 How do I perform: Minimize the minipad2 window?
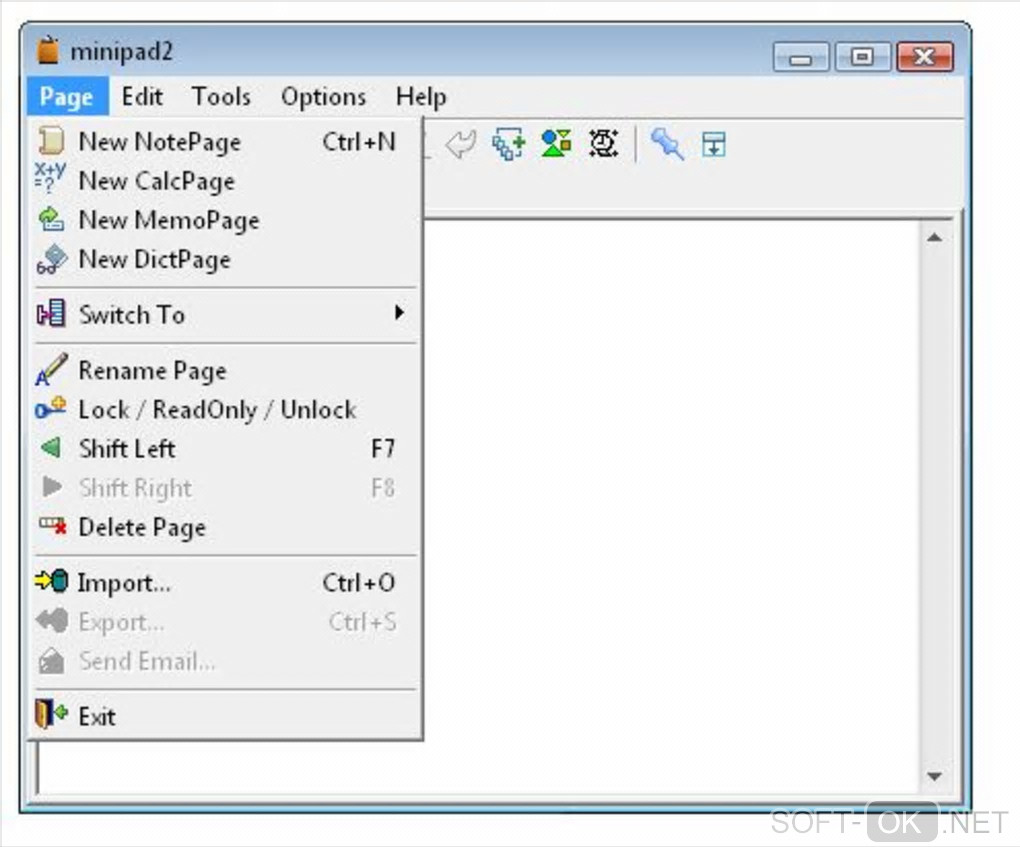click(x=800, y=57)
